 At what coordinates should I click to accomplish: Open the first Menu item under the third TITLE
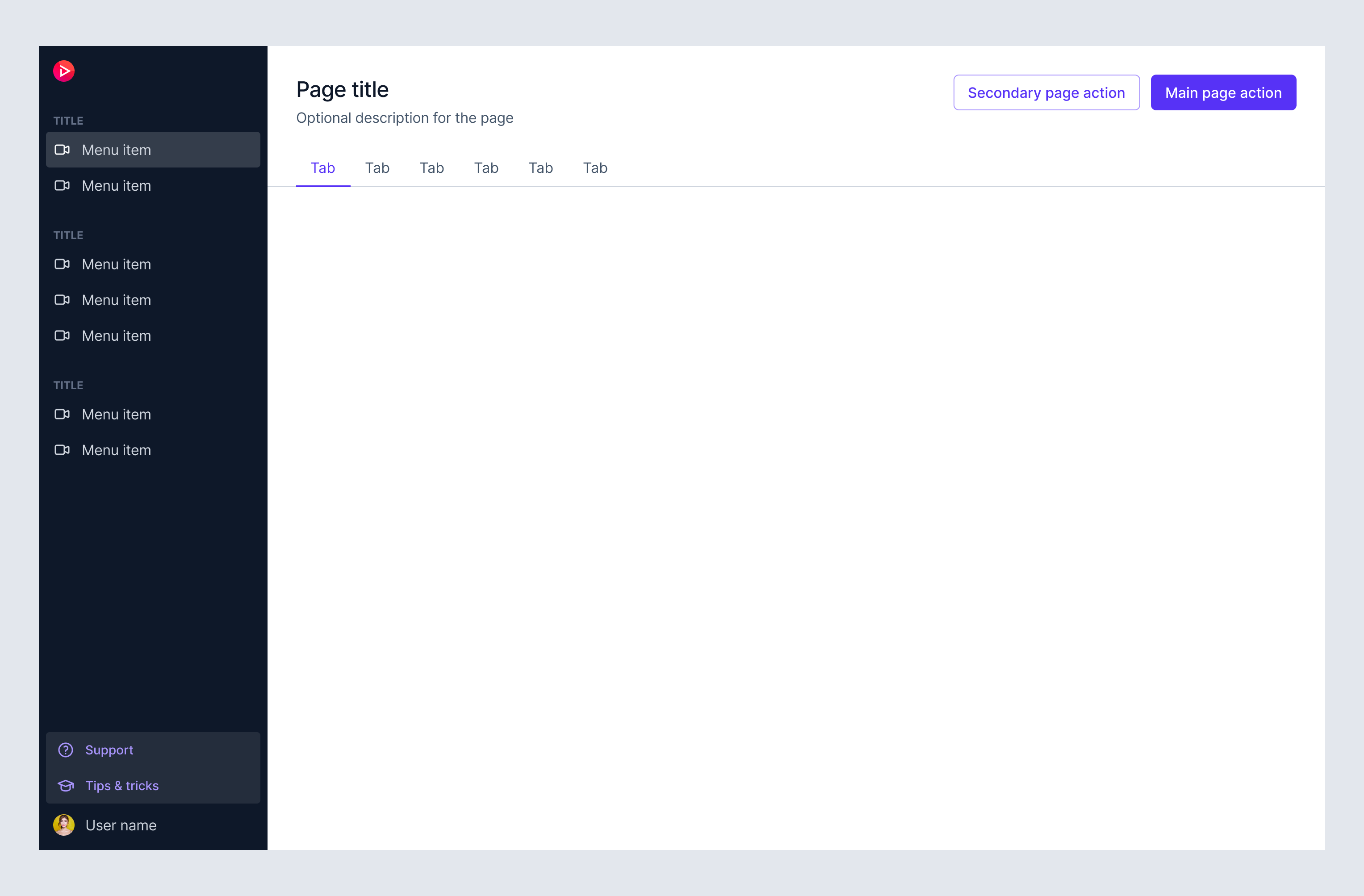click(x=153, y=415)
